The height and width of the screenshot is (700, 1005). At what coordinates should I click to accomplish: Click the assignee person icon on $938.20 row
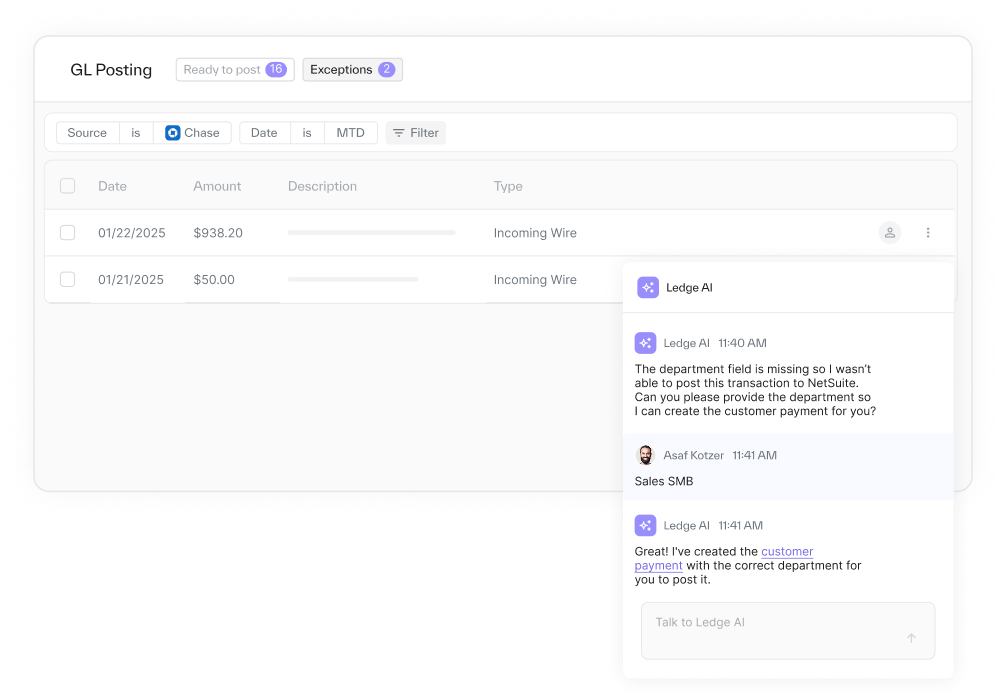889,233
